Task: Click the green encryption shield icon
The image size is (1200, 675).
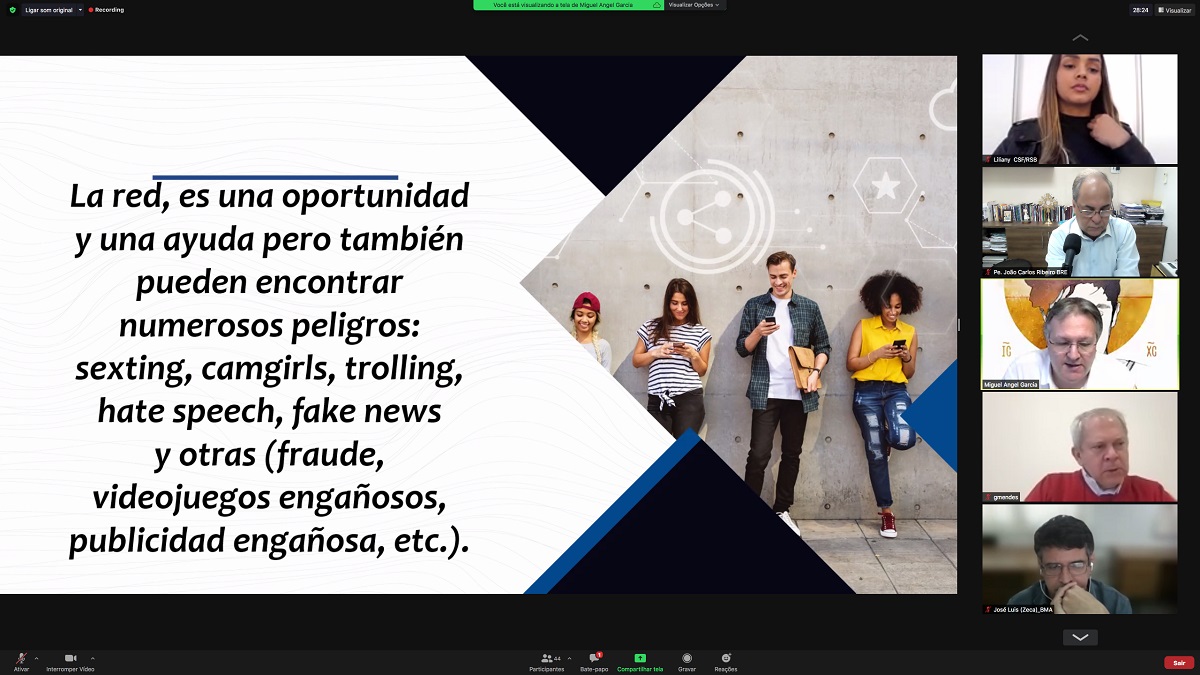Action: pos(12,9)
